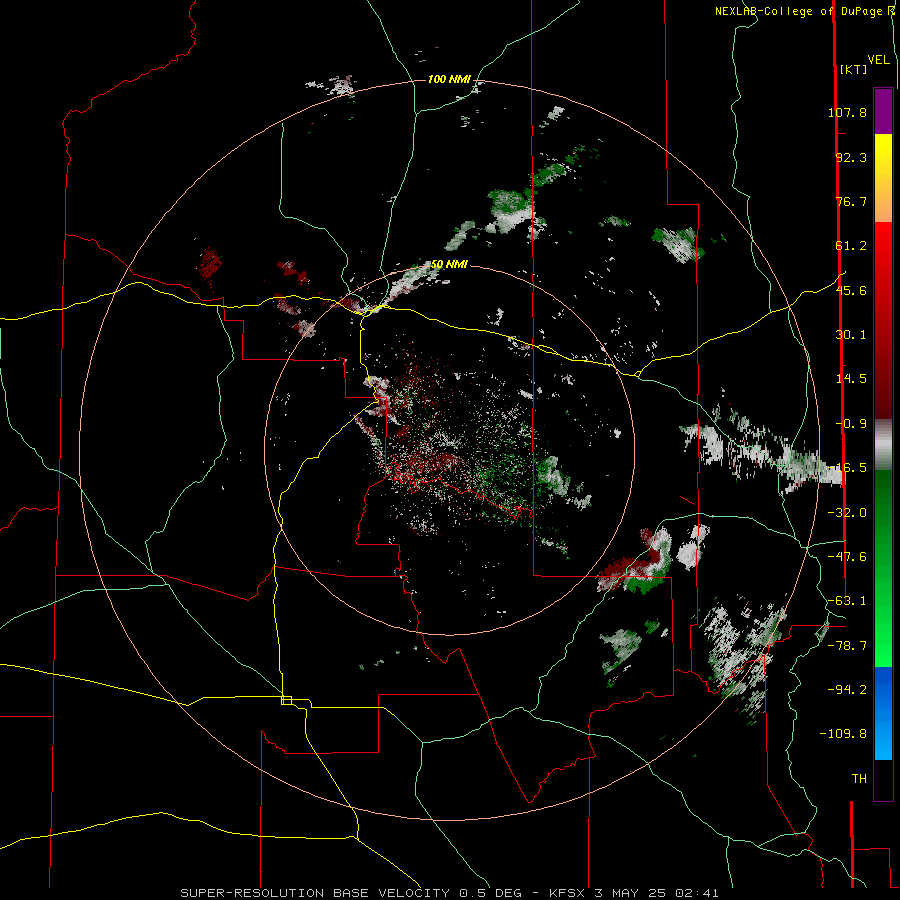The image size is (900, 900).
Task: Click the "100 NMI" range ring label
Action: (x=449, y=79)
